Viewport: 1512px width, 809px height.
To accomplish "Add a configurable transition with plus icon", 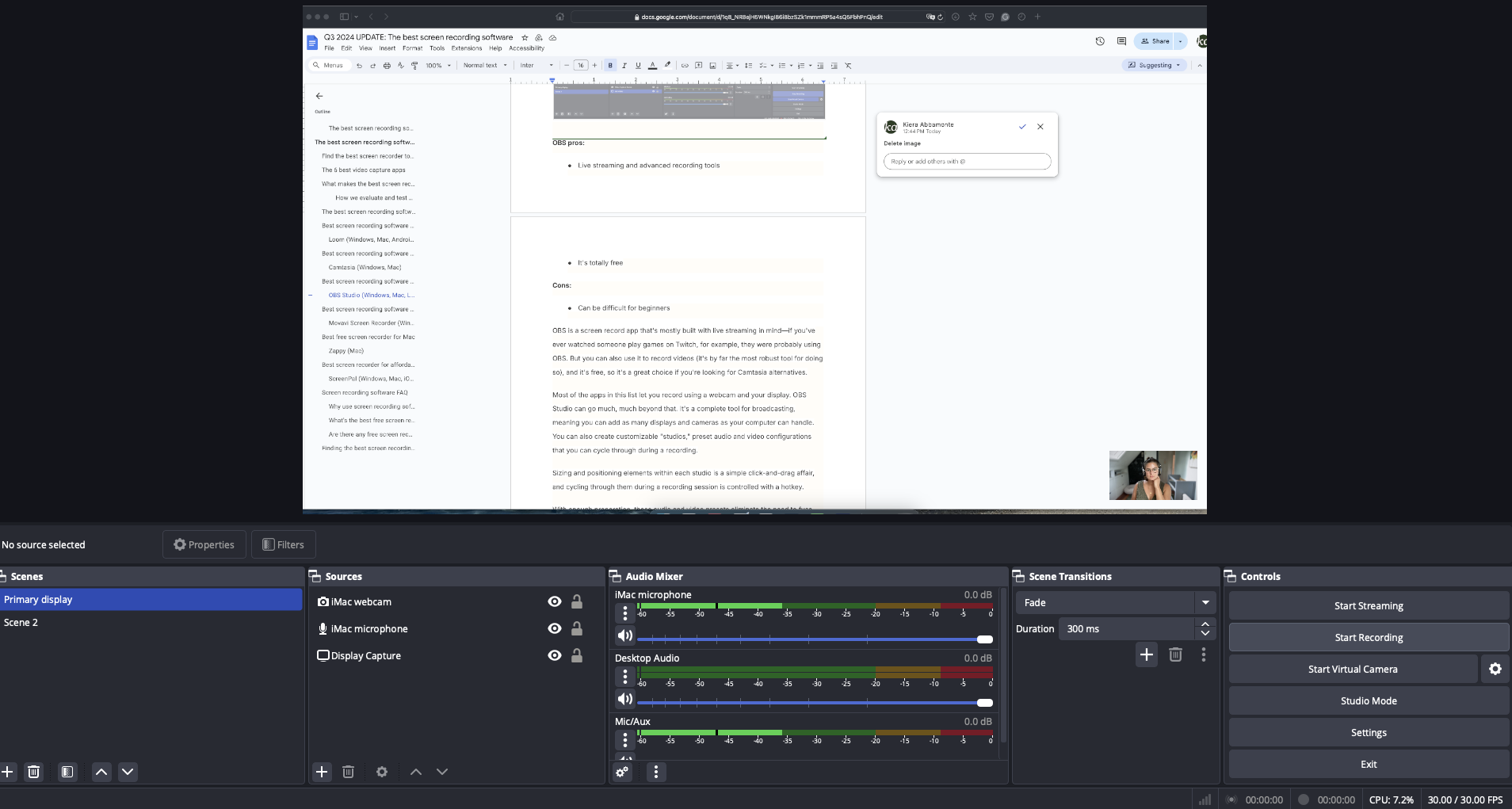I will (x=1147, y=654).
